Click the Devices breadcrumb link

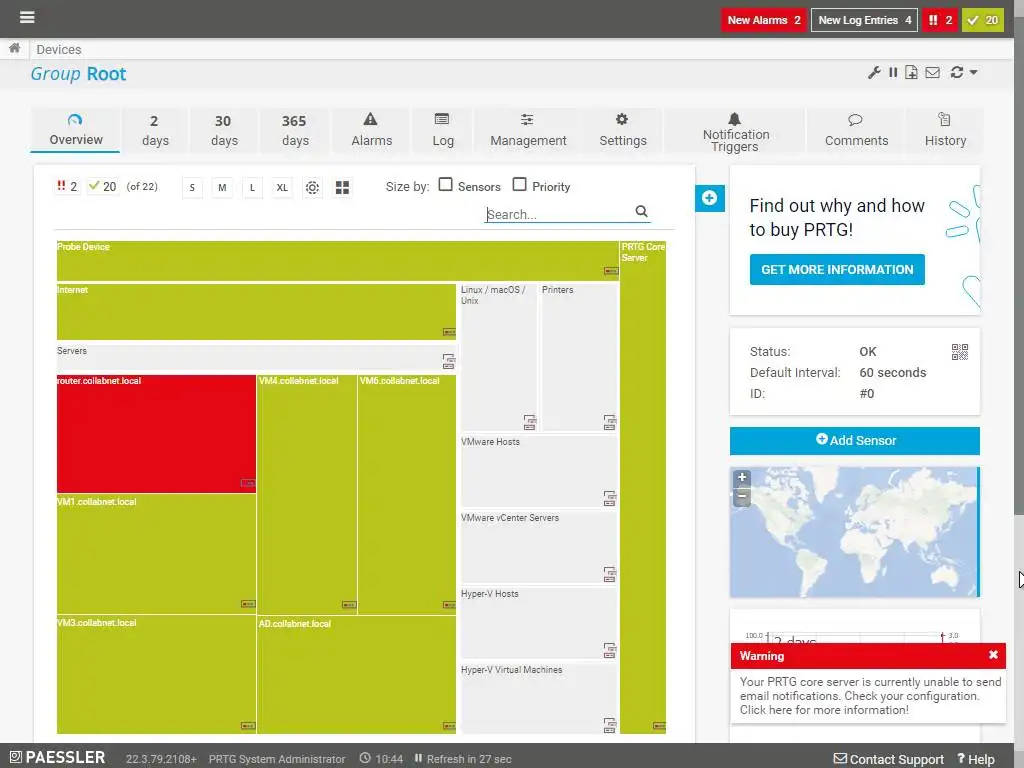[59, 50]
